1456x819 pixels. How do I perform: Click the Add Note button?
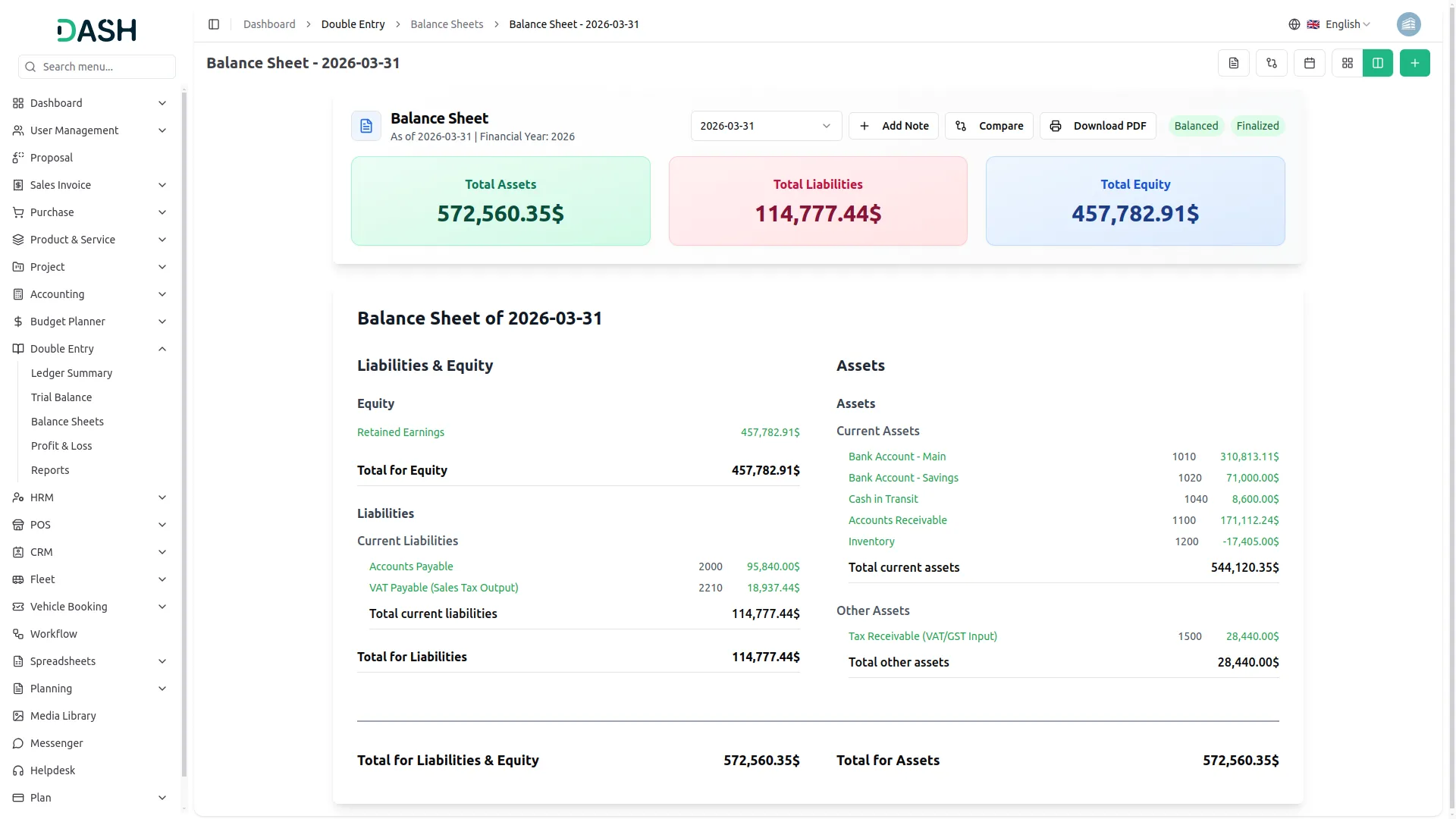(x=893, y=126)
